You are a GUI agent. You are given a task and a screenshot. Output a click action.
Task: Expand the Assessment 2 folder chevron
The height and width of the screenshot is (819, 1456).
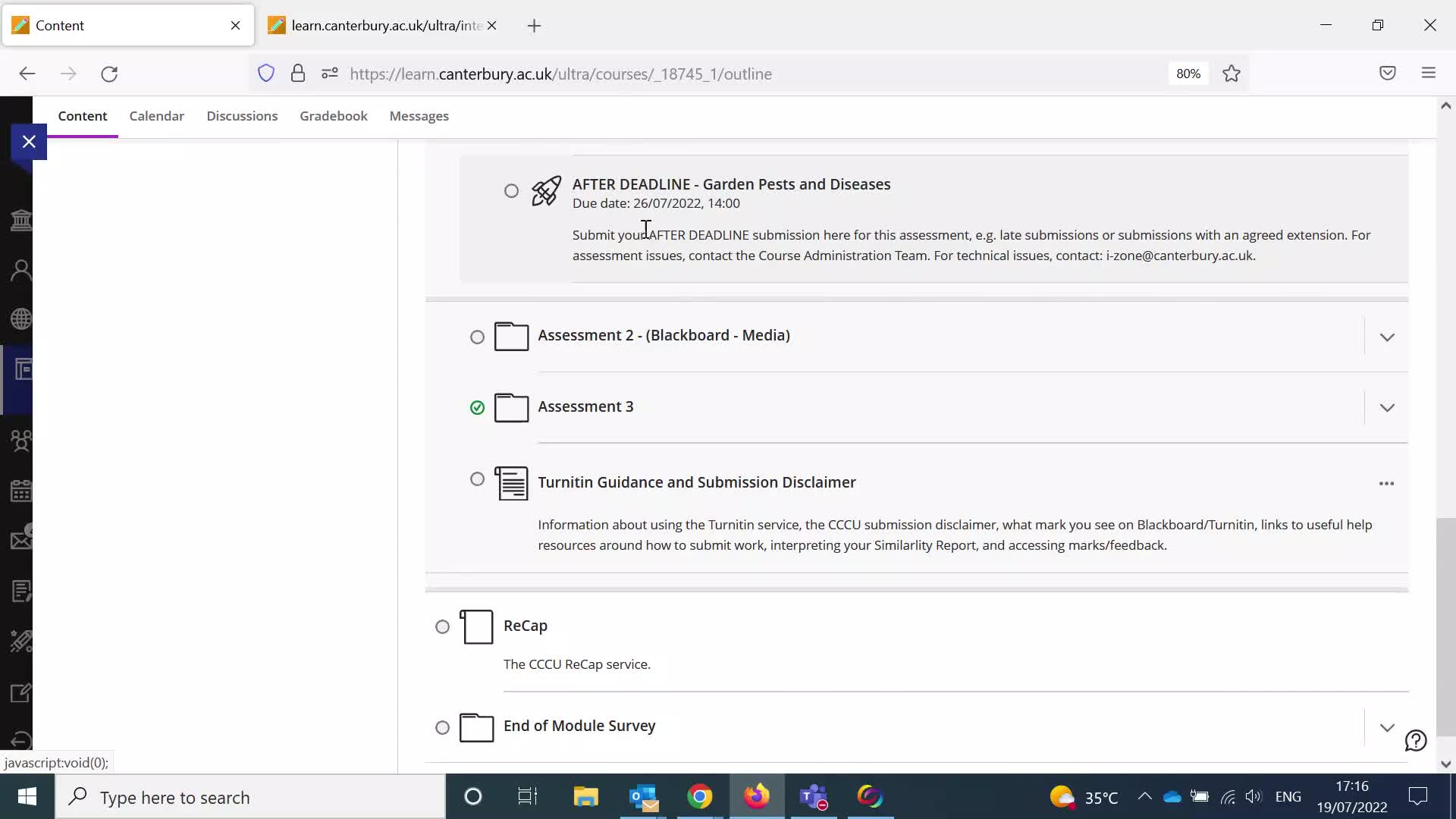[1386, 337]
